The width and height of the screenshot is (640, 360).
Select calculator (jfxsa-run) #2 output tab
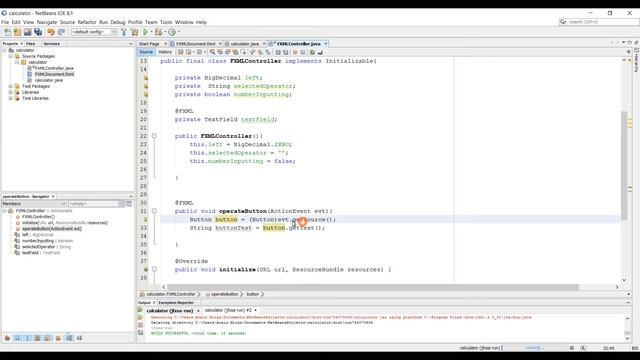[x=228, y=310]
